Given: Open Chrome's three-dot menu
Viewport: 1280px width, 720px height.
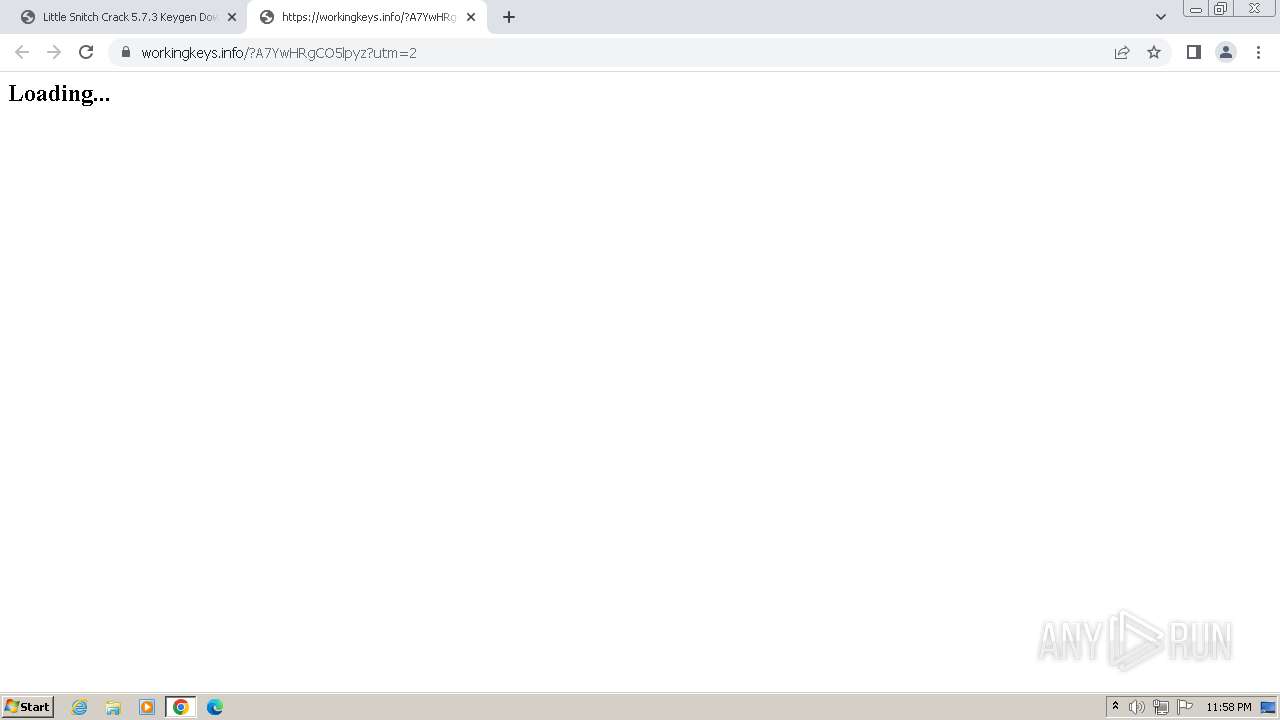Looking at the screenshot, I should coord(1259,52).
